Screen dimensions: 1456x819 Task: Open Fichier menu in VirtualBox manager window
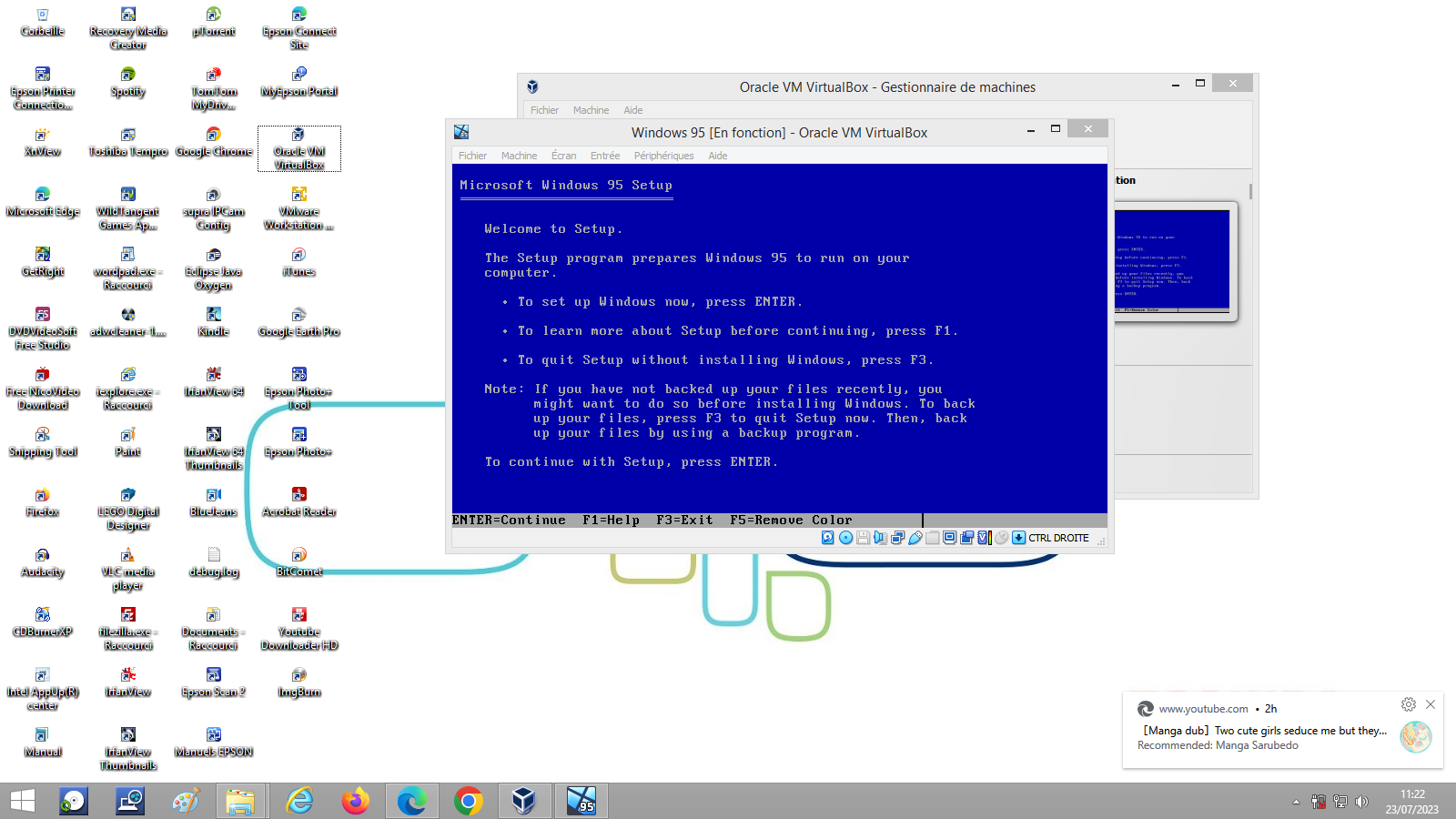pos(544,110)
